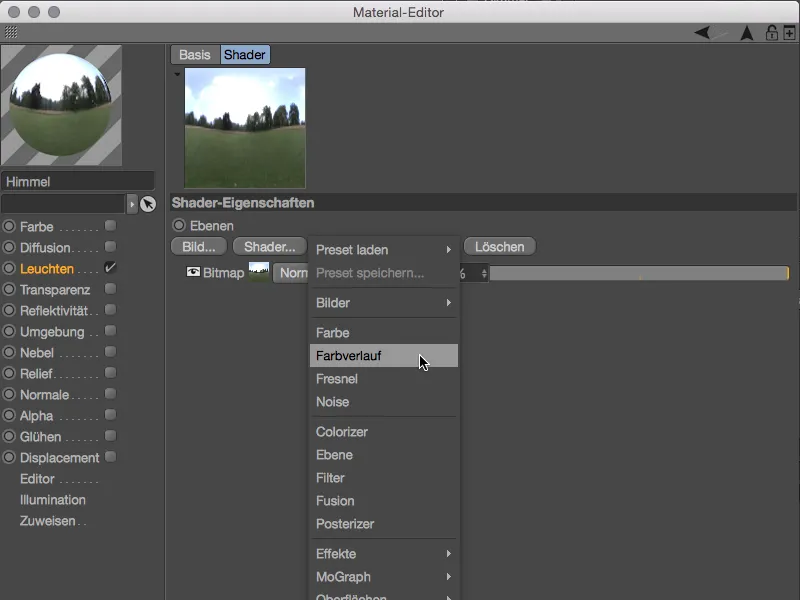The height and width of the screenshot is (600, 800).
Task: Enable the Relief channel checkbox
Action: [110, 372]
